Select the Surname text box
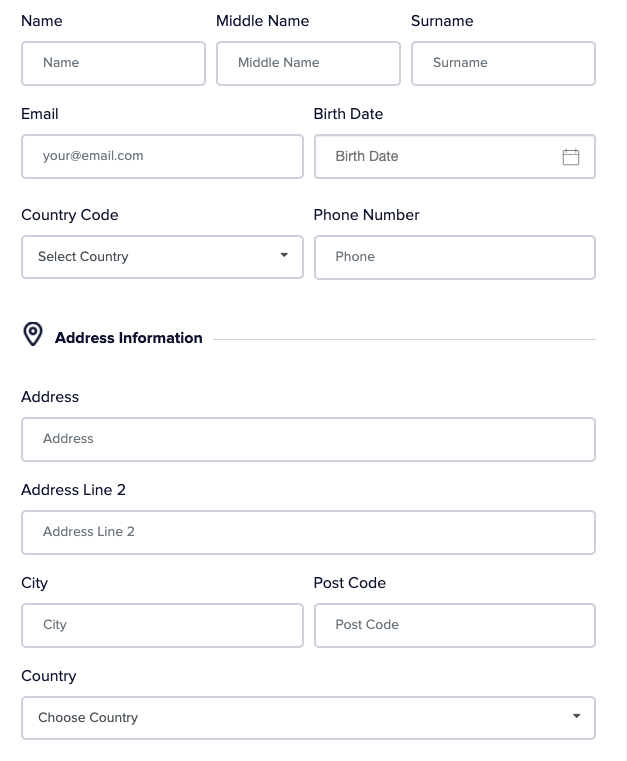 [x=504, y=64]
